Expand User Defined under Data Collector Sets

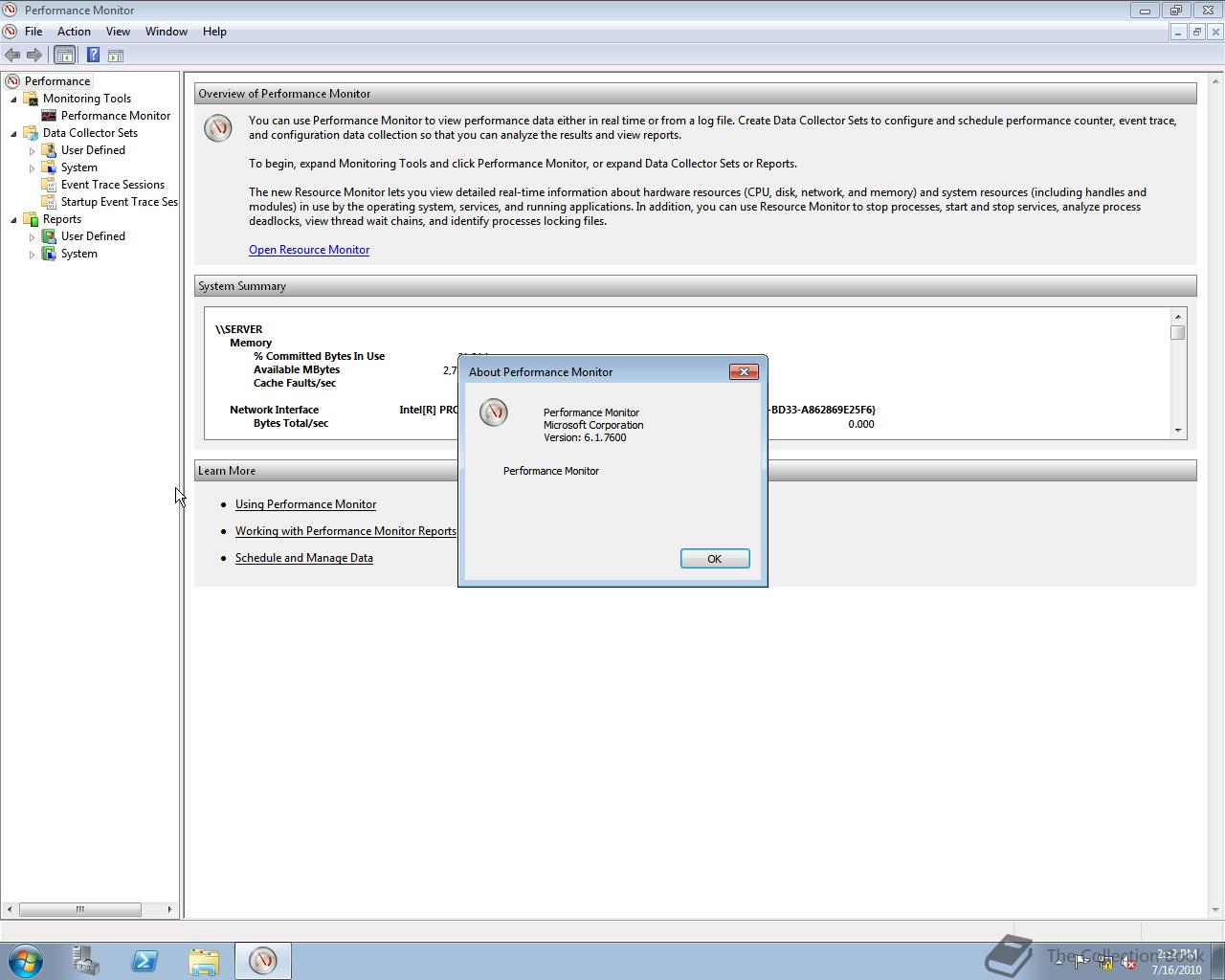click(32, 151)
